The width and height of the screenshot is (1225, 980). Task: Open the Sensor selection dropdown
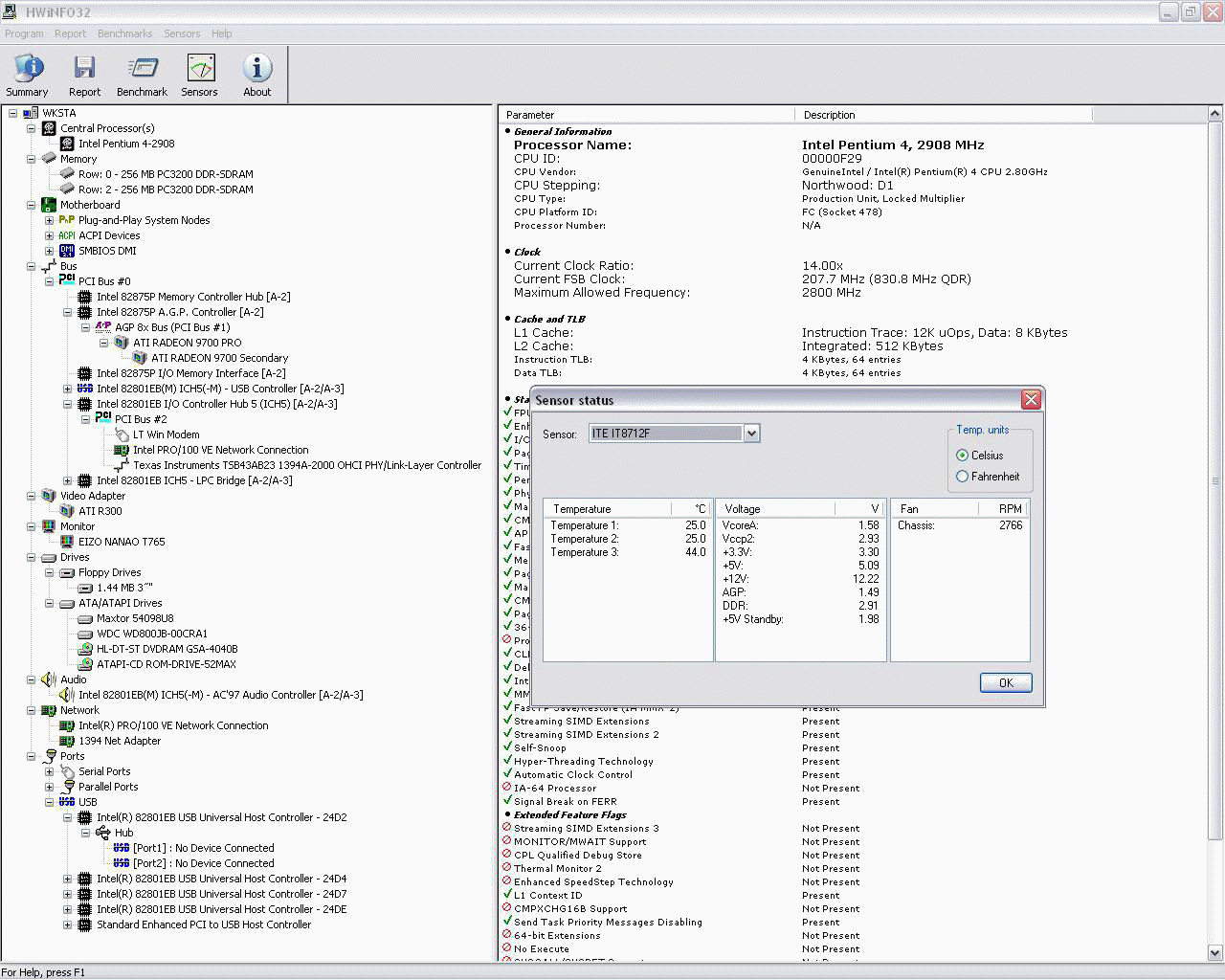click(751, 434)
